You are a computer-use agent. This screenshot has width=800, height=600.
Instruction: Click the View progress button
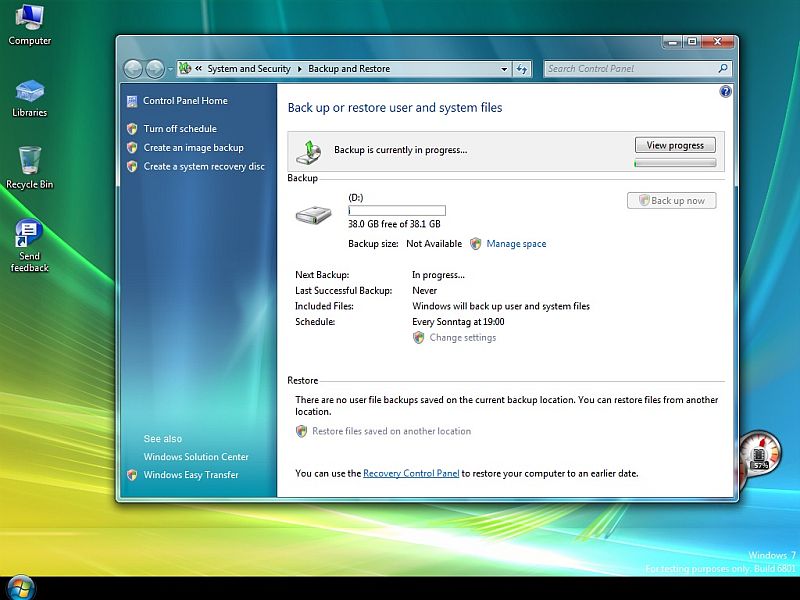675,145
